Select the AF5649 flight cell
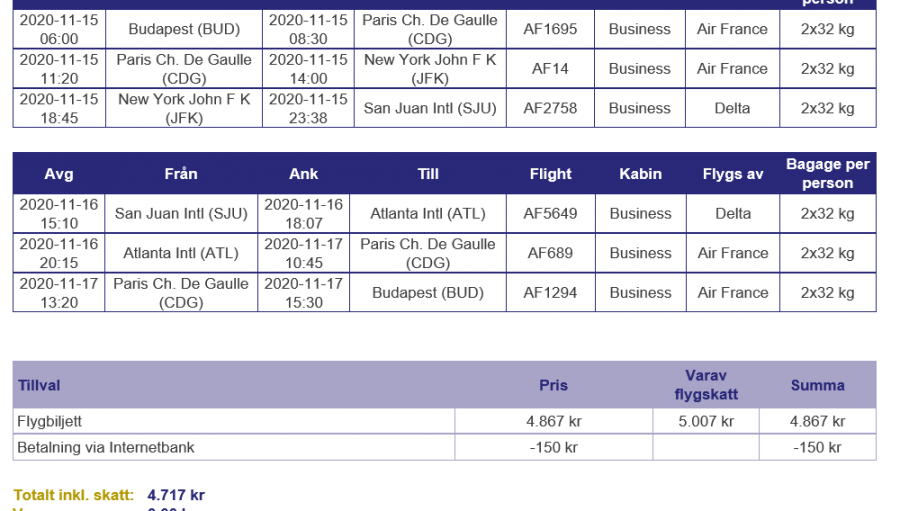900x511 pixels. (550, 213)
